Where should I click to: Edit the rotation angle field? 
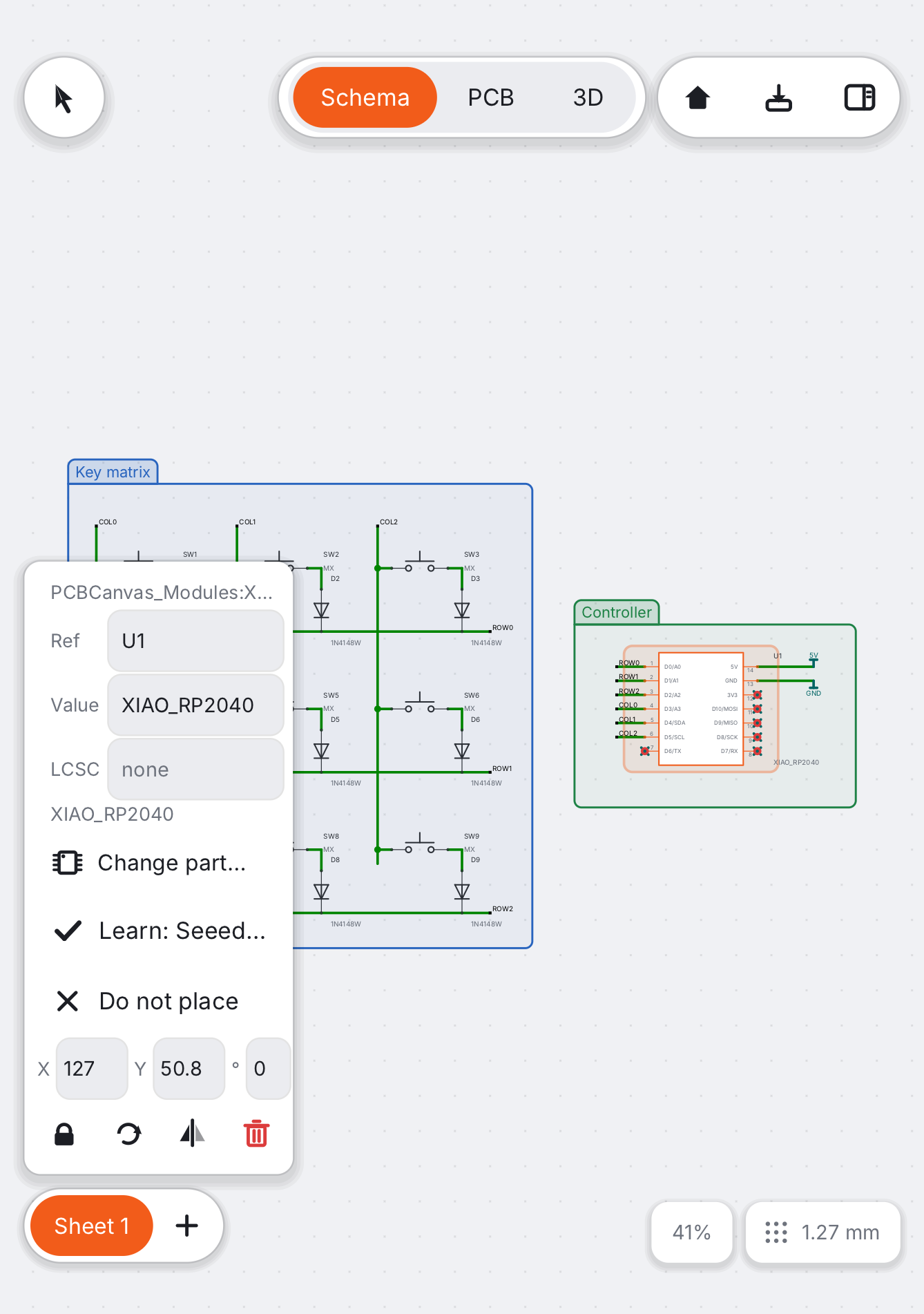pos(268,1069)
